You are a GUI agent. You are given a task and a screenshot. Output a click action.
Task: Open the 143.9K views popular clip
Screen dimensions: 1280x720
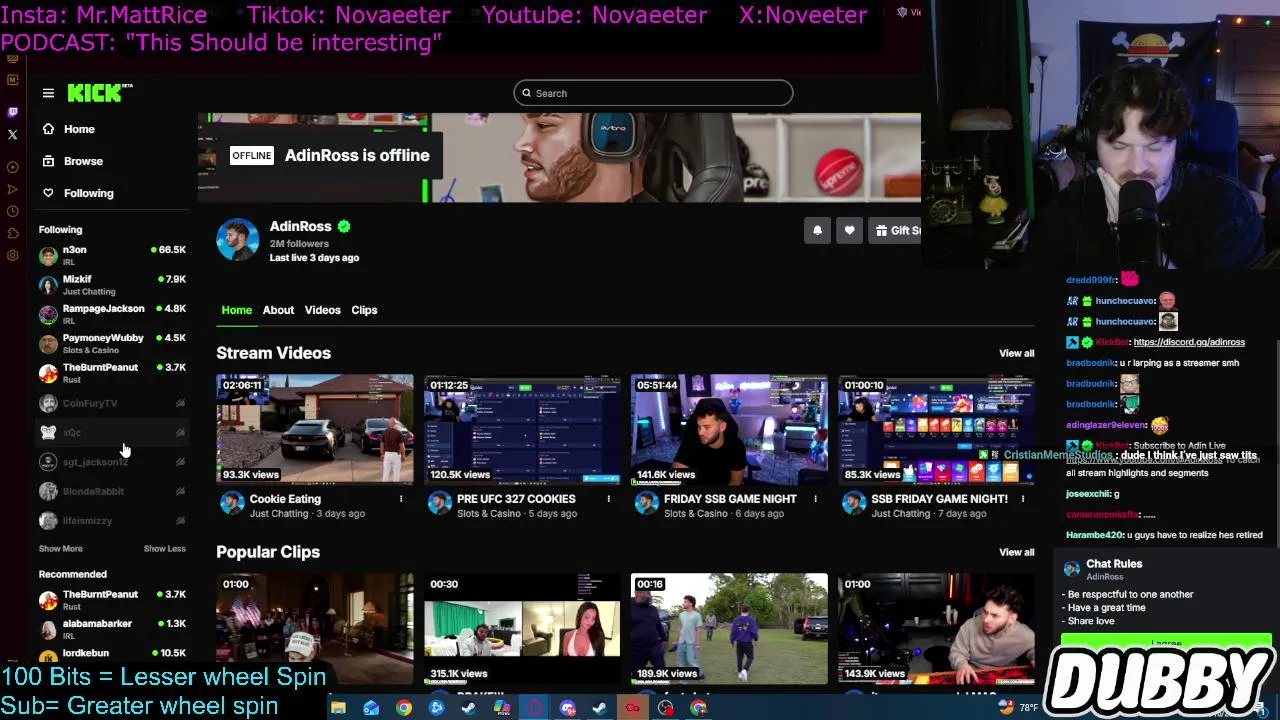click(x=936, y=628)
